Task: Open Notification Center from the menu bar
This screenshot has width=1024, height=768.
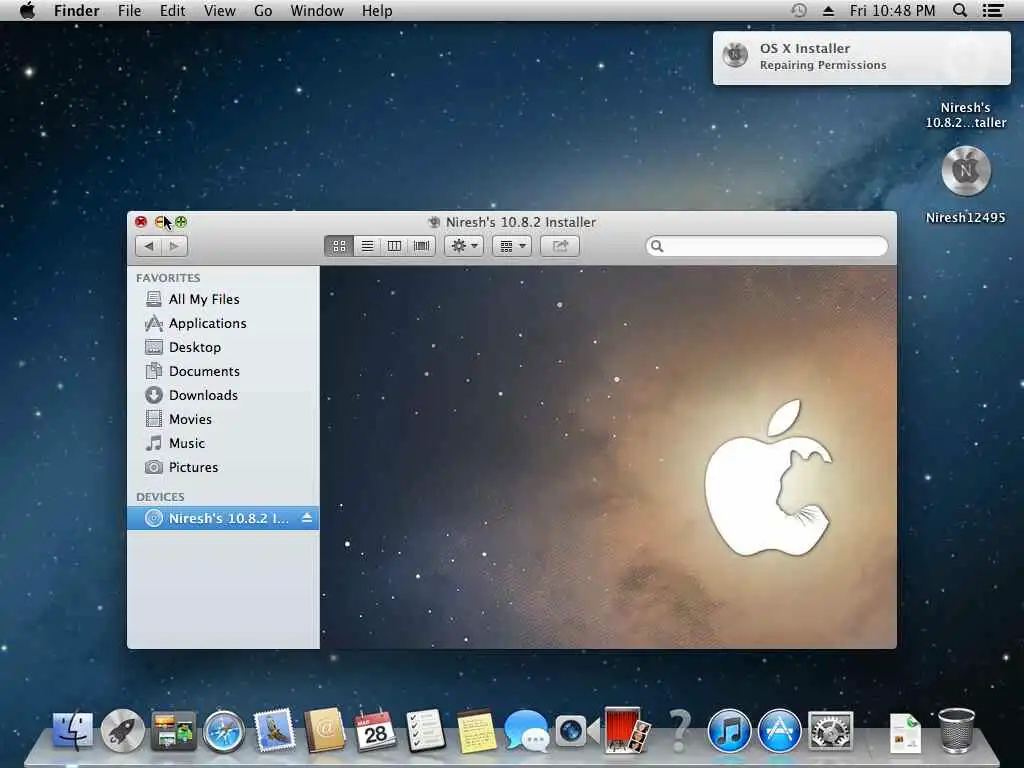Action: [x=993, y=10]
